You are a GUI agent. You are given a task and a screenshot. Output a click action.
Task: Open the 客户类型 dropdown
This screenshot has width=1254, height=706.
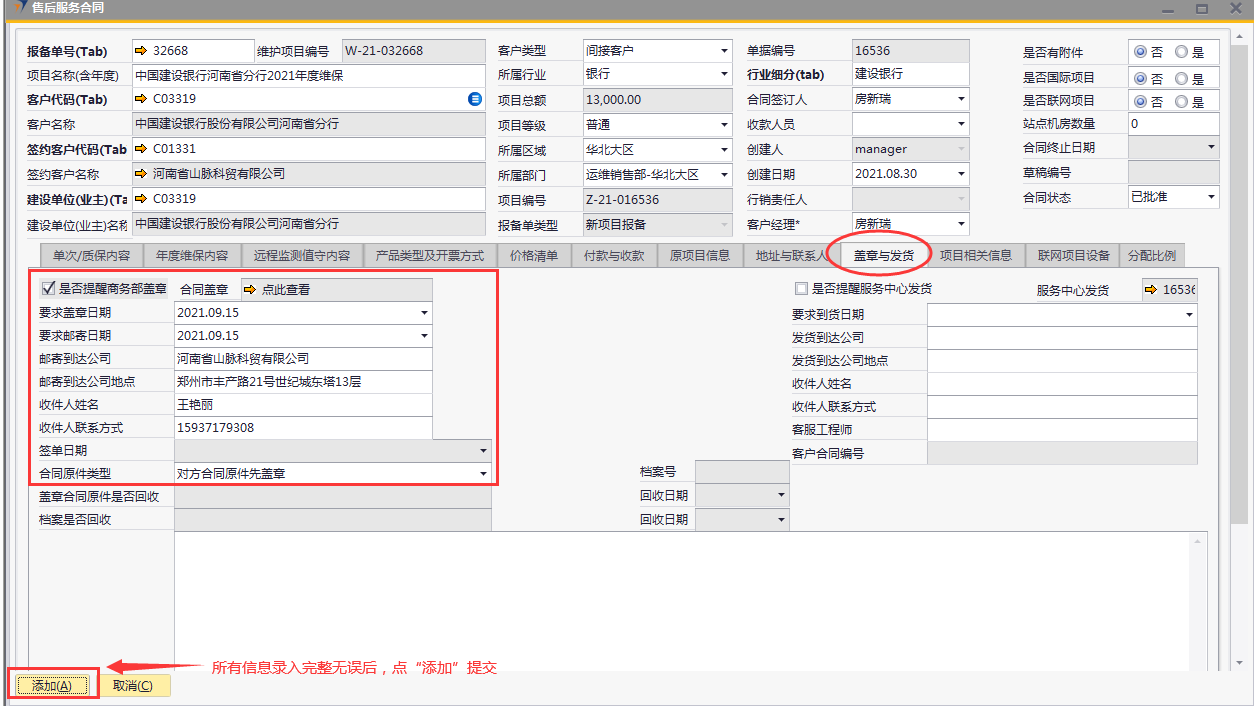[x=724, y=51]
